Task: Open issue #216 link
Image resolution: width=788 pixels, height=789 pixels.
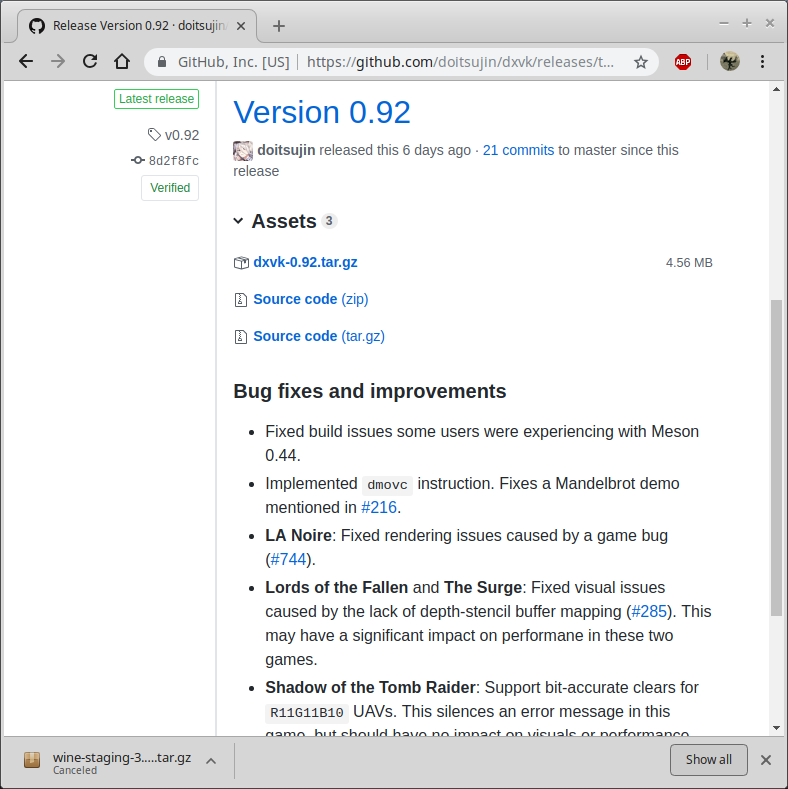Action: click(x=379, y=508)
